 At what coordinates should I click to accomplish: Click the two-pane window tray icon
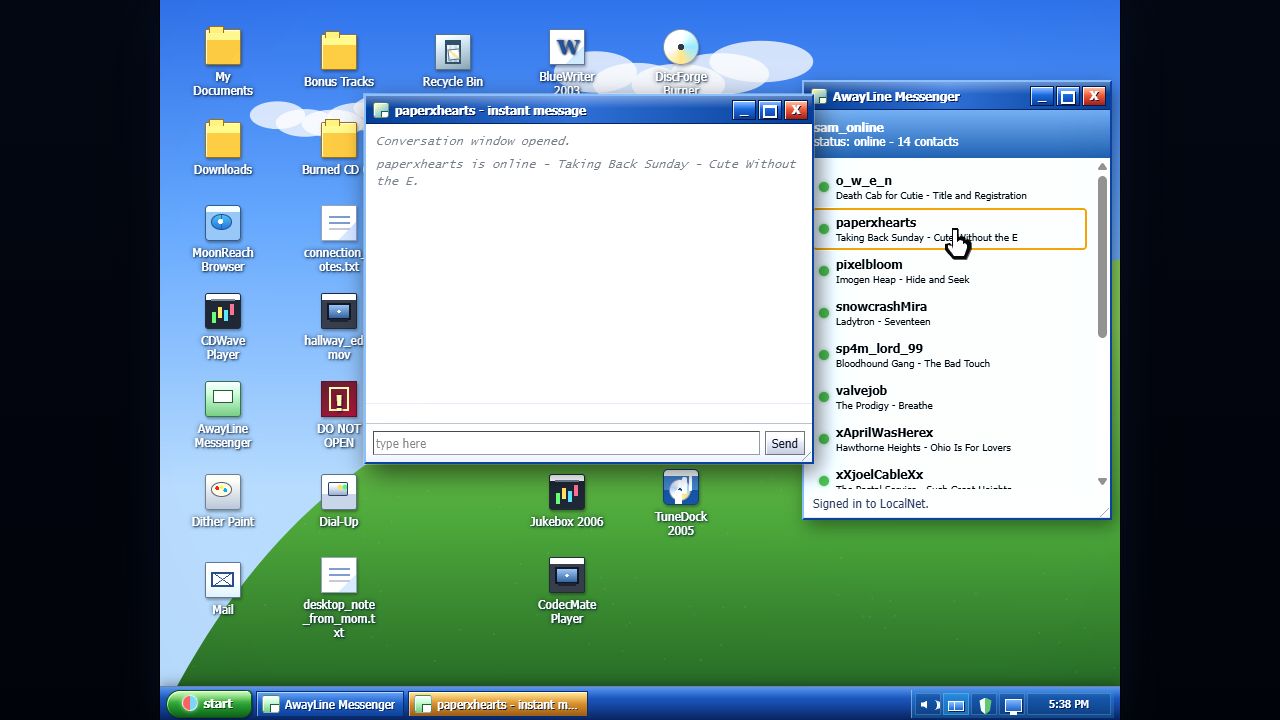point(955,705)
